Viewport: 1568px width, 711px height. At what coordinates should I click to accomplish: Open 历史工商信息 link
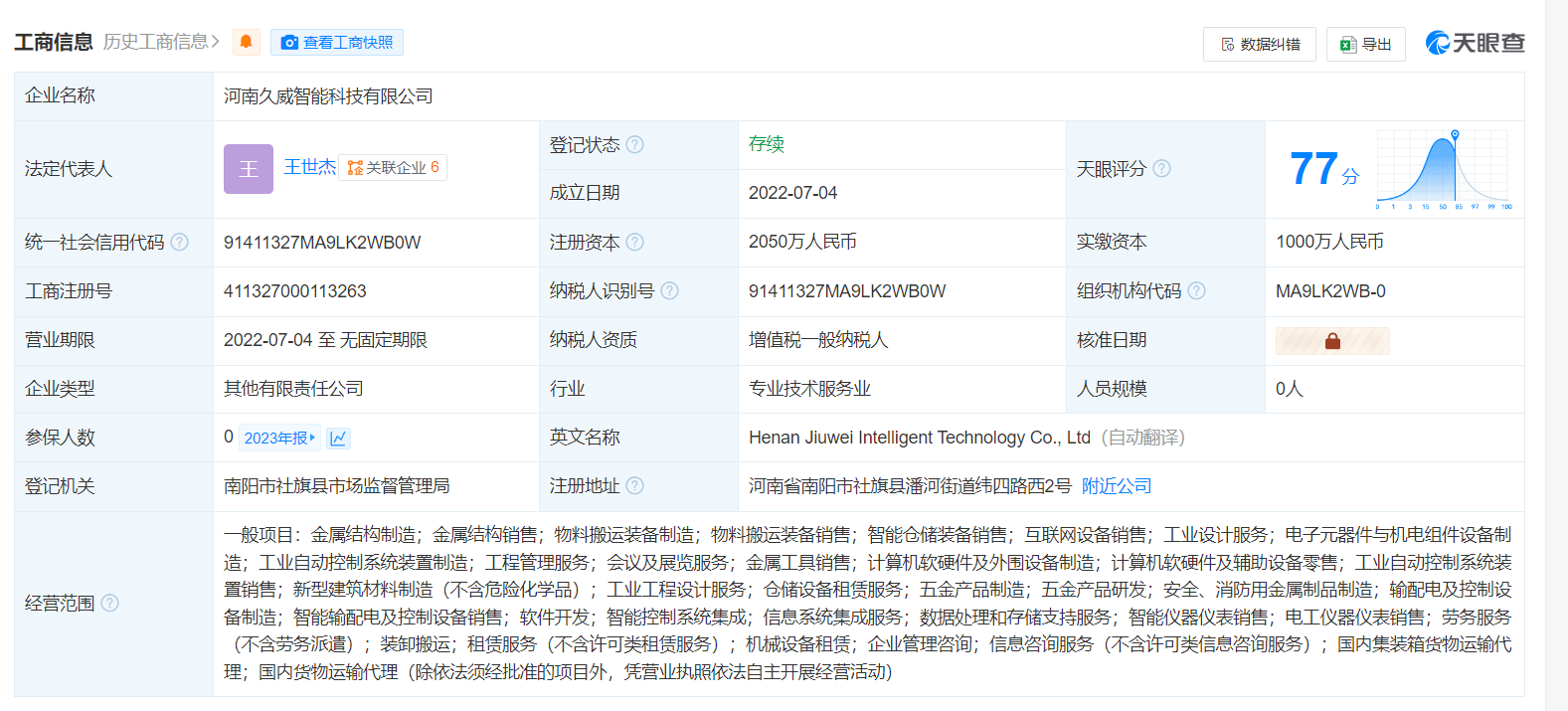[x=161, y=42]
